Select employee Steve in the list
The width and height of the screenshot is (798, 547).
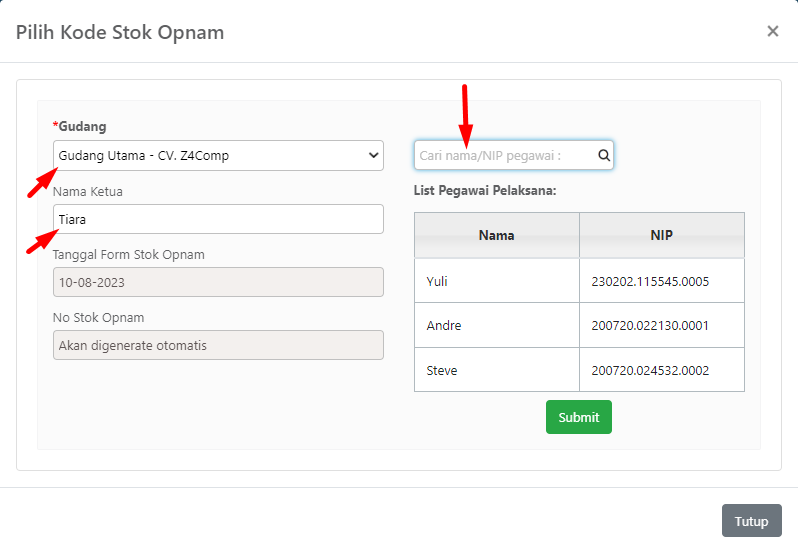497,370
